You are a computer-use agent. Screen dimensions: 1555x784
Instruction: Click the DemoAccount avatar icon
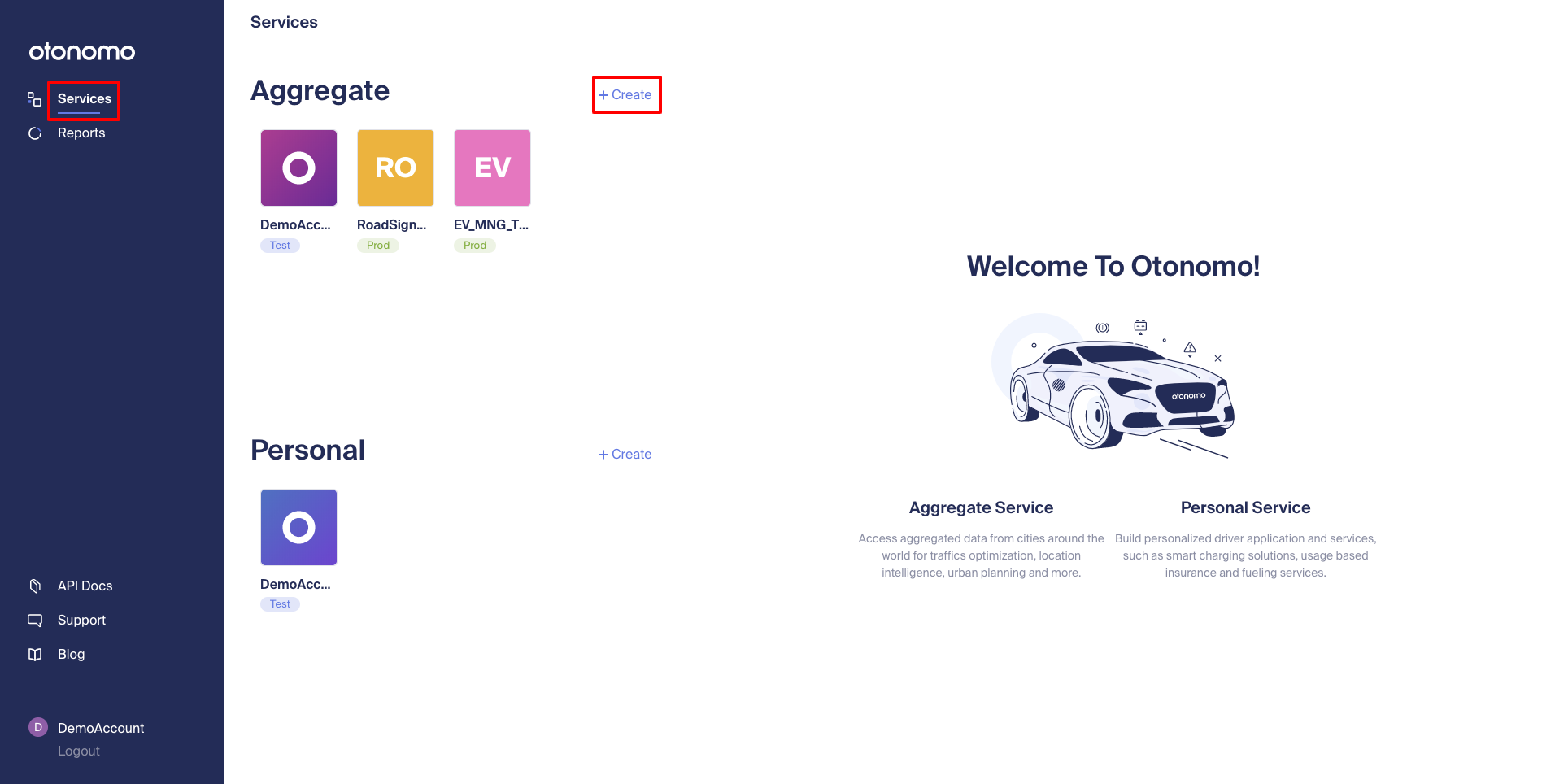click(38, 727)
